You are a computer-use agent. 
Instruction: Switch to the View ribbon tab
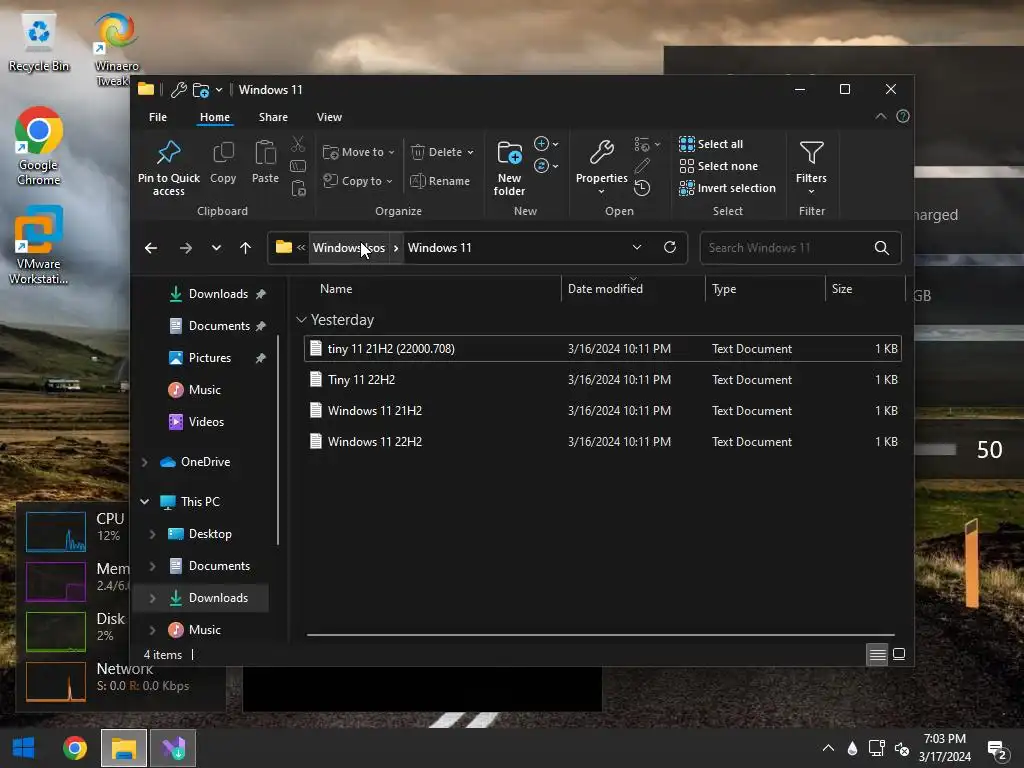pos(329,117)
